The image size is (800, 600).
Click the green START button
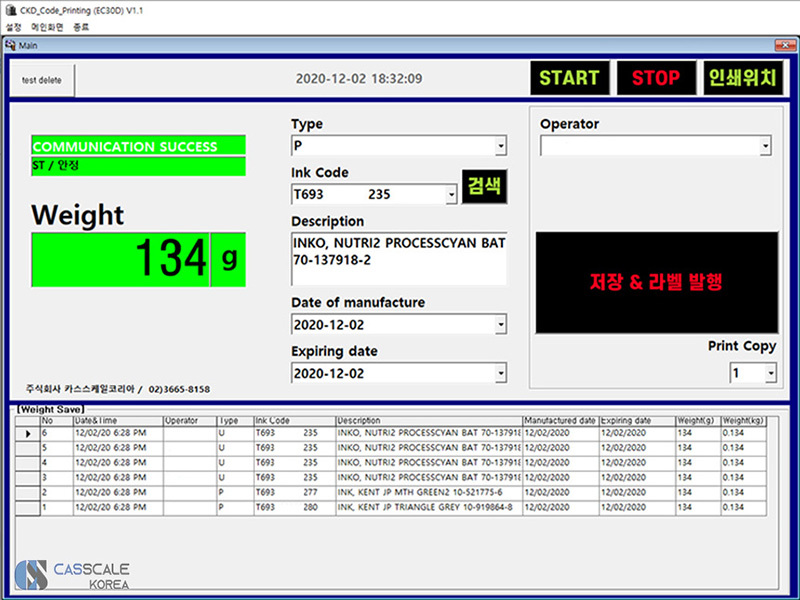tap(569, 78)
